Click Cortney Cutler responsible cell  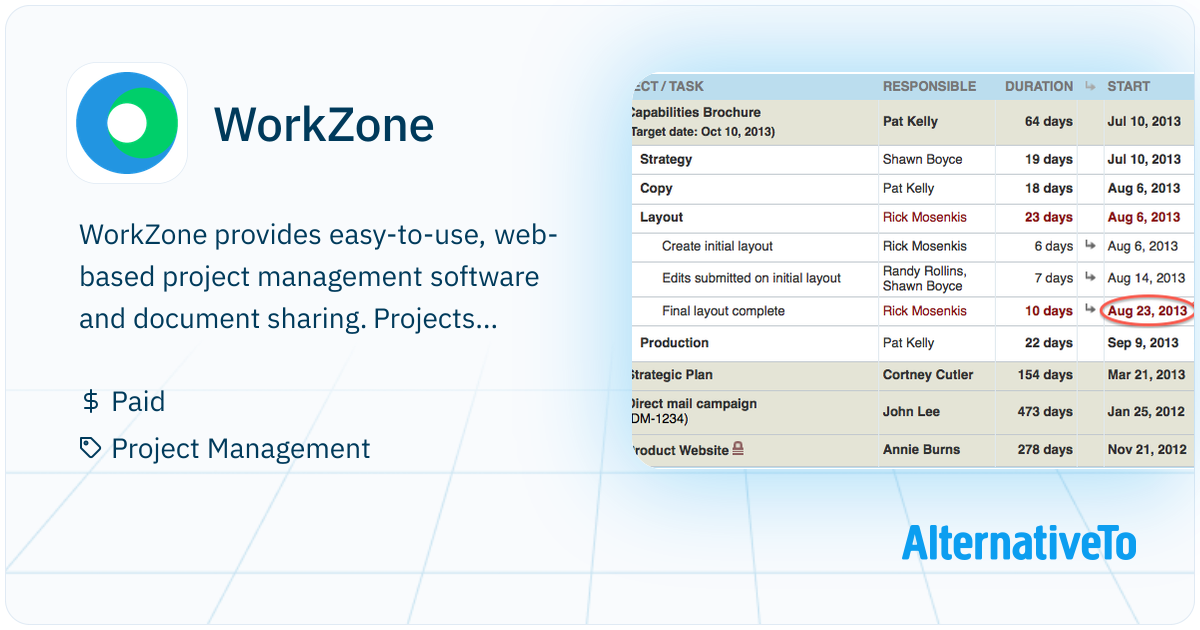pyautogui.click(x=927, y=375)
